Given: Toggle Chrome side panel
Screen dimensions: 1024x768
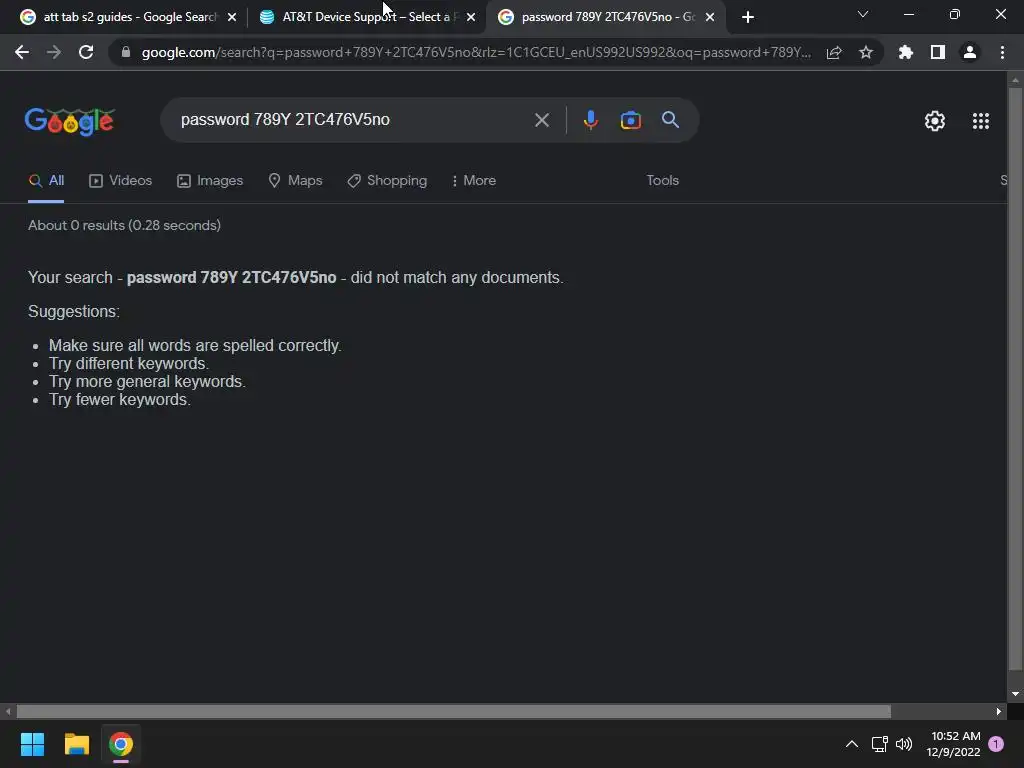Looking at the screenshot, I should coord(938,52).
